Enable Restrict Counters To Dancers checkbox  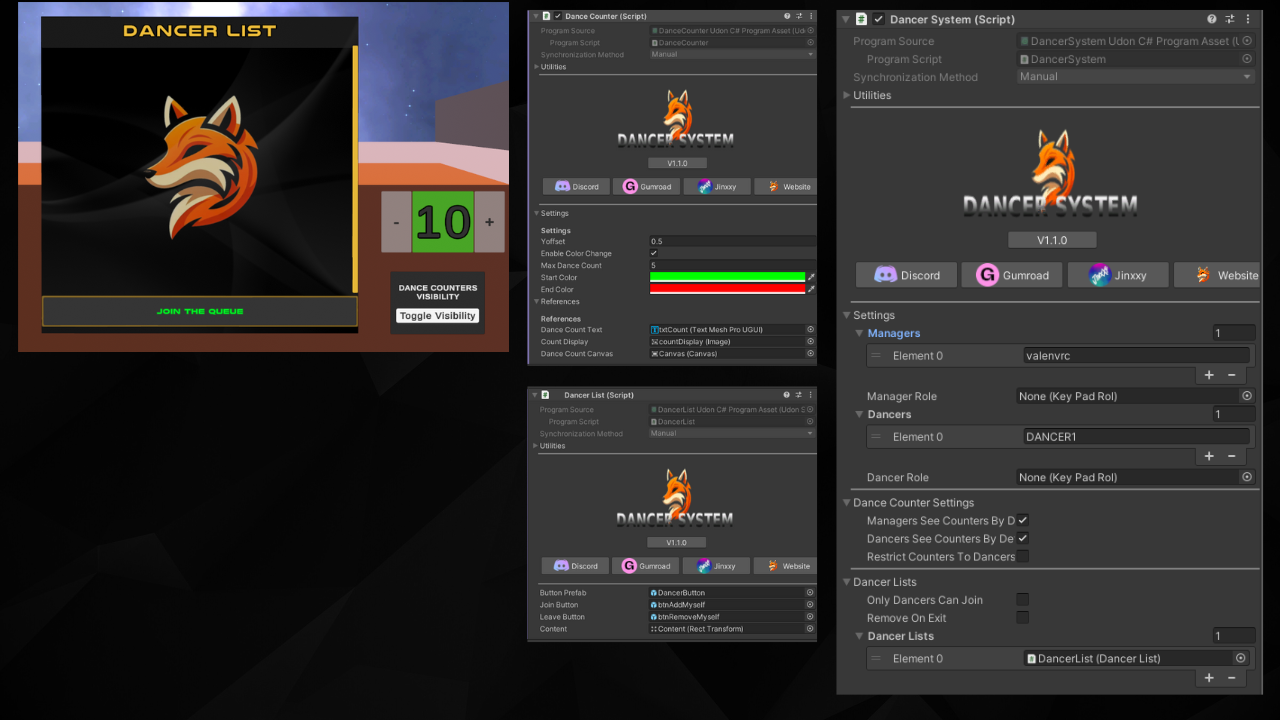coord(1022,556)
